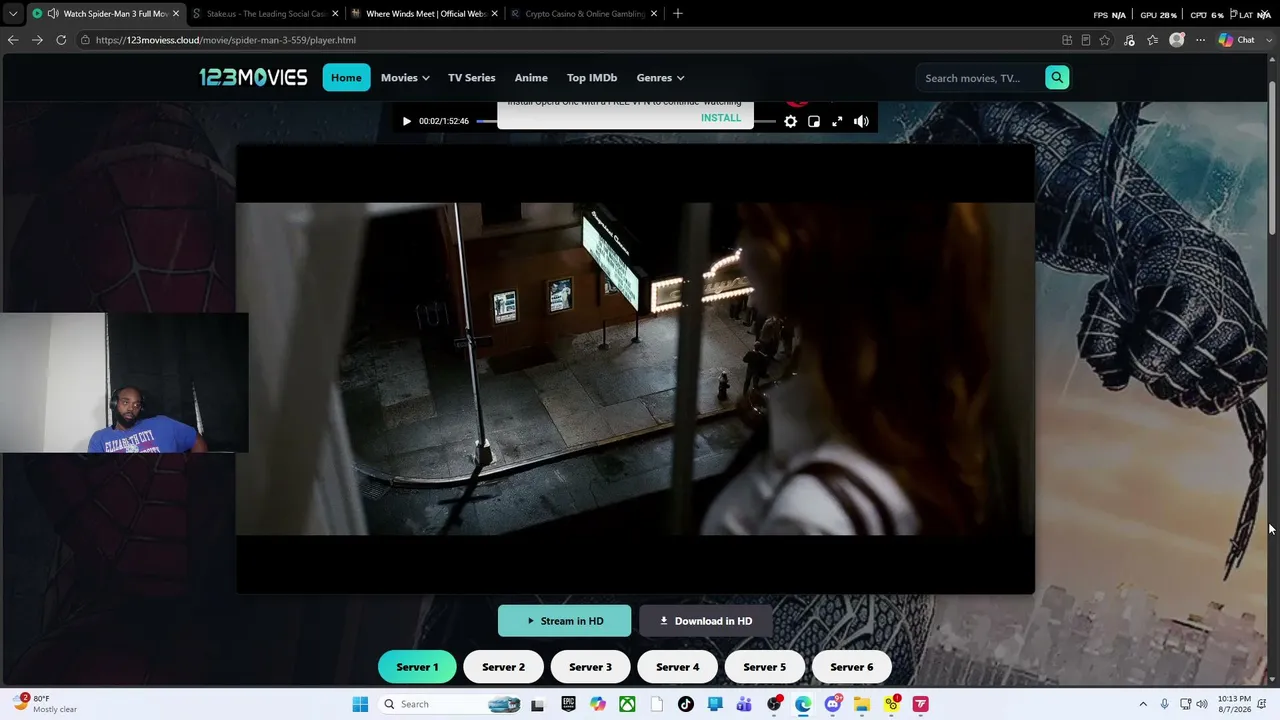
Task: Expand the Movies dropdown menu
Action: pos(405,78)
